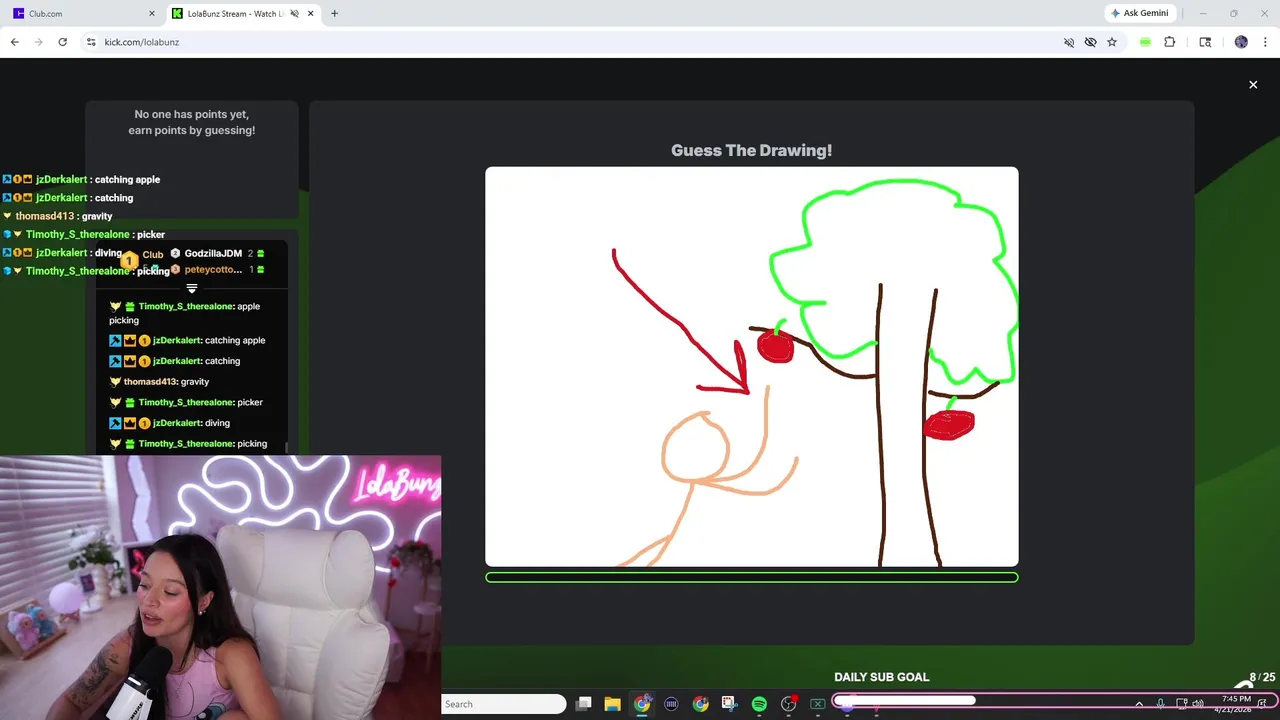The image size is (1280, 720).
Task: Click 'No one has points yet' notice
Action: click(192, 122)
